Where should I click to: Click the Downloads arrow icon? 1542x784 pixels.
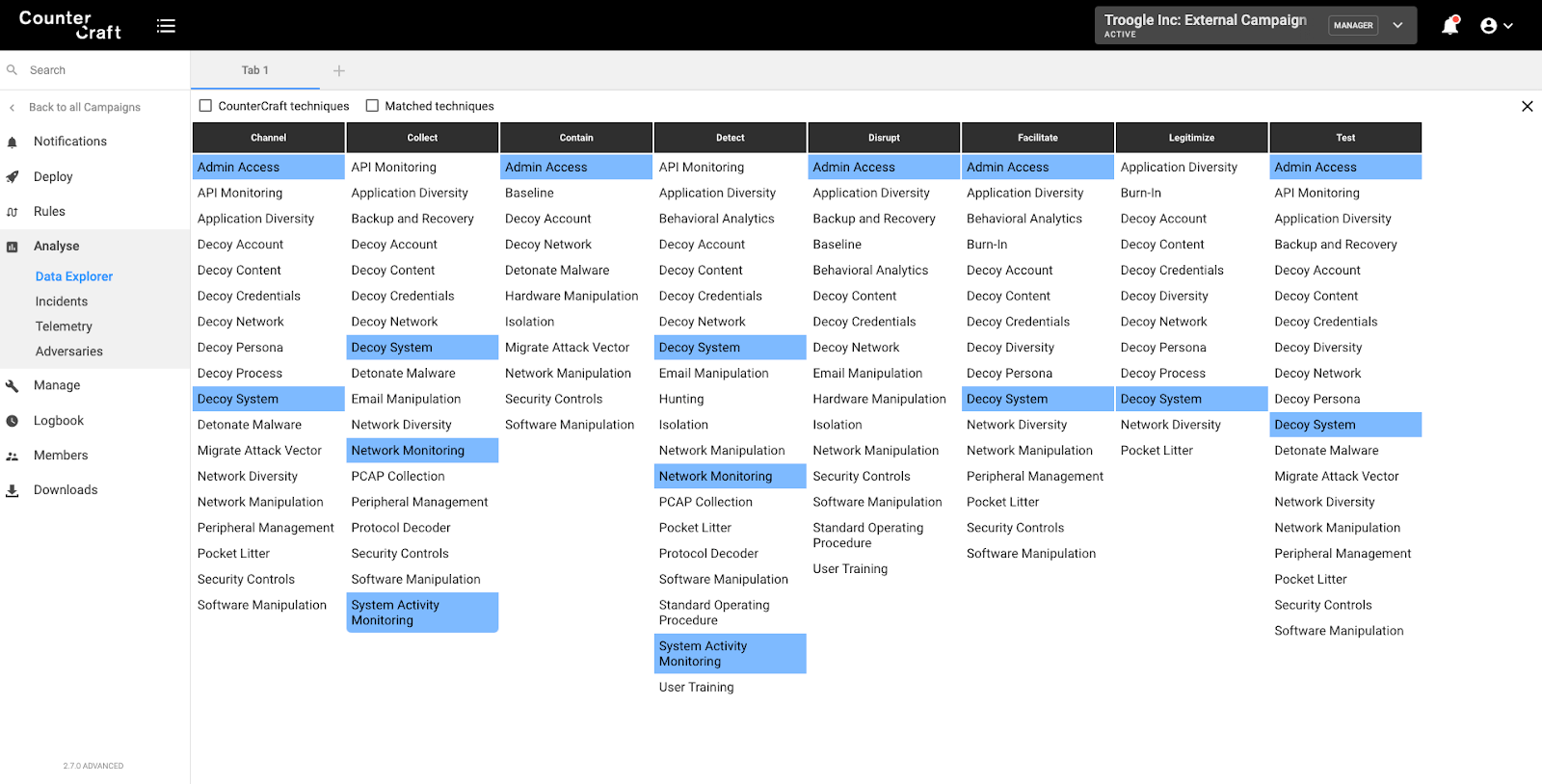(13, 490)
